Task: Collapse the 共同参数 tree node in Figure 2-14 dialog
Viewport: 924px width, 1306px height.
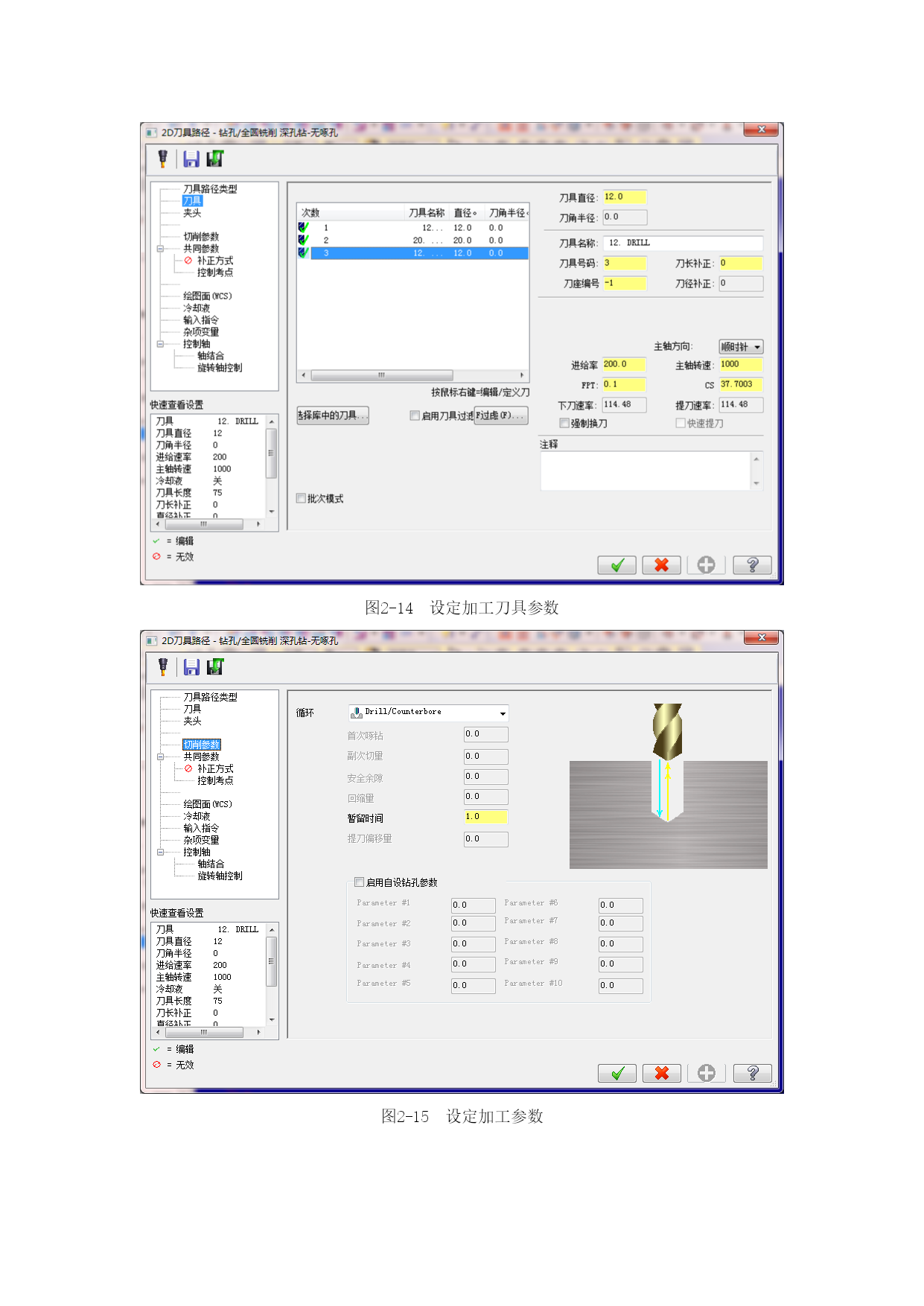Action: click(160, 249)
